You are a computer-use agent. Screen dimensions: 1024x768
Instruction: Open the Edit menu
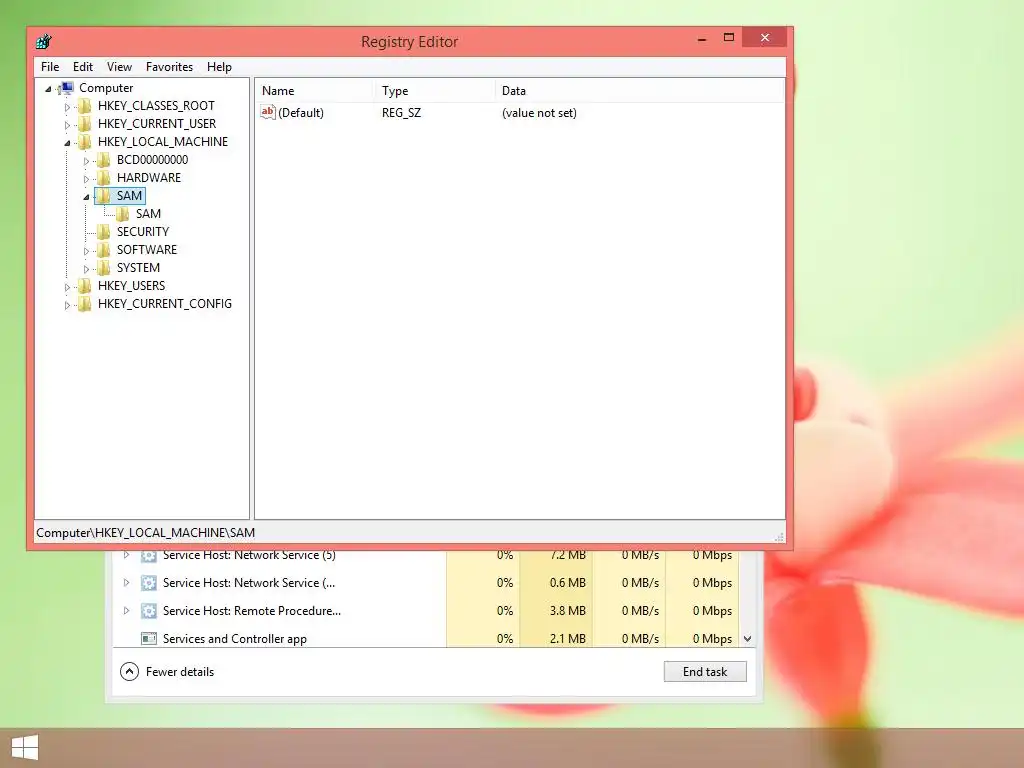pos(83,67)
